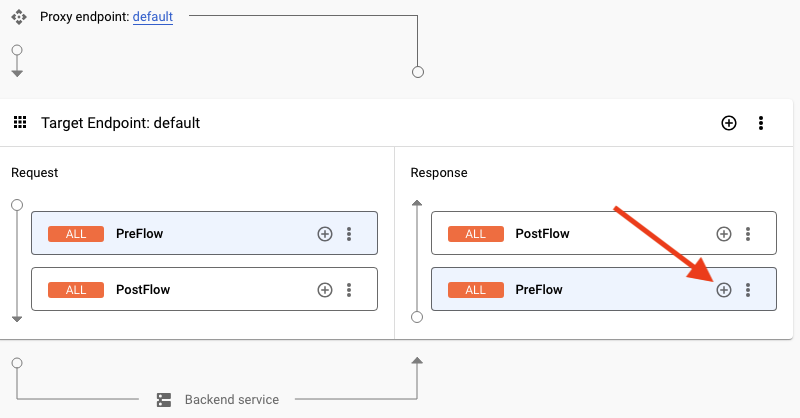Open the Proxy endpoint default link
This screenshot has width=800, height=418.
click(x=153, y=17)
